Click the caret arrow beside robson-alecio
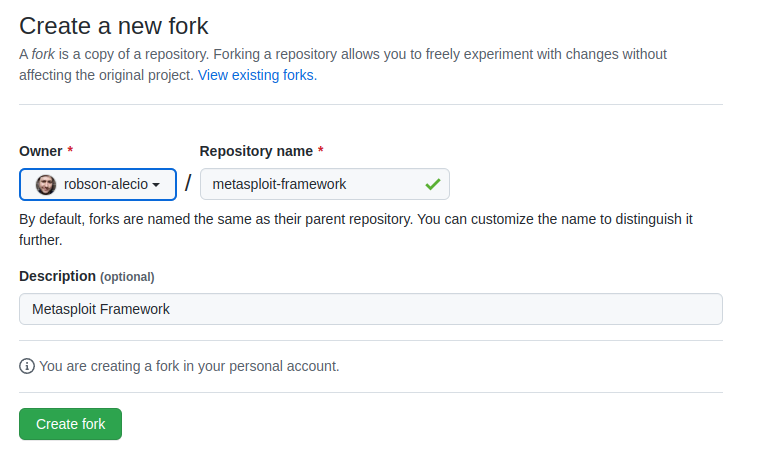Screen dimensions: 759x456 pyautogui.click(x=156, y=185)
